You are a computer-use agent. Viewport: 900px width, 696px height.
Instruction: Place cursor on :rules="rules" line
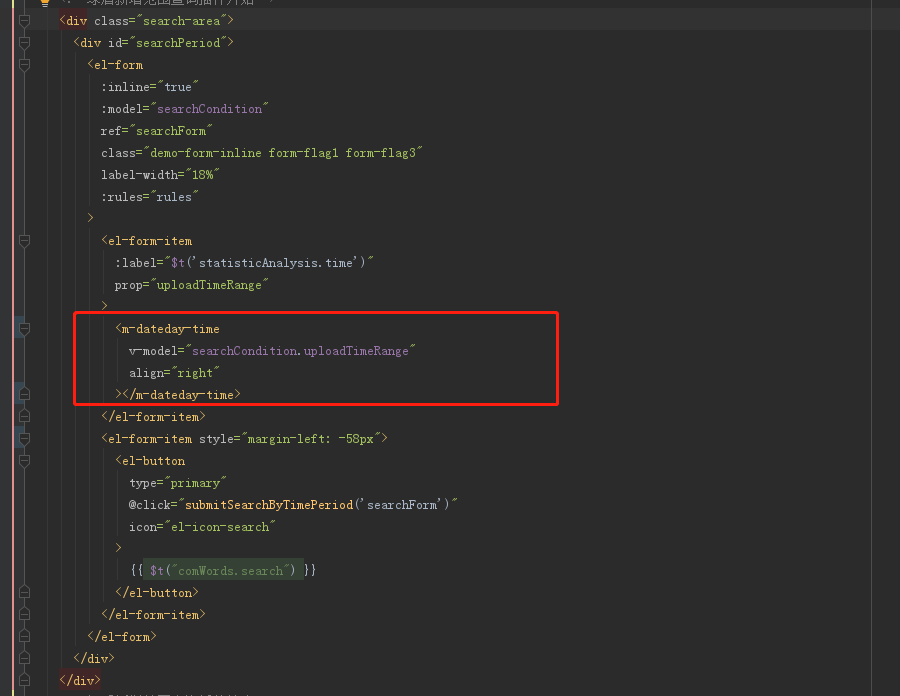pyautogui.click(x=150, y=197)
